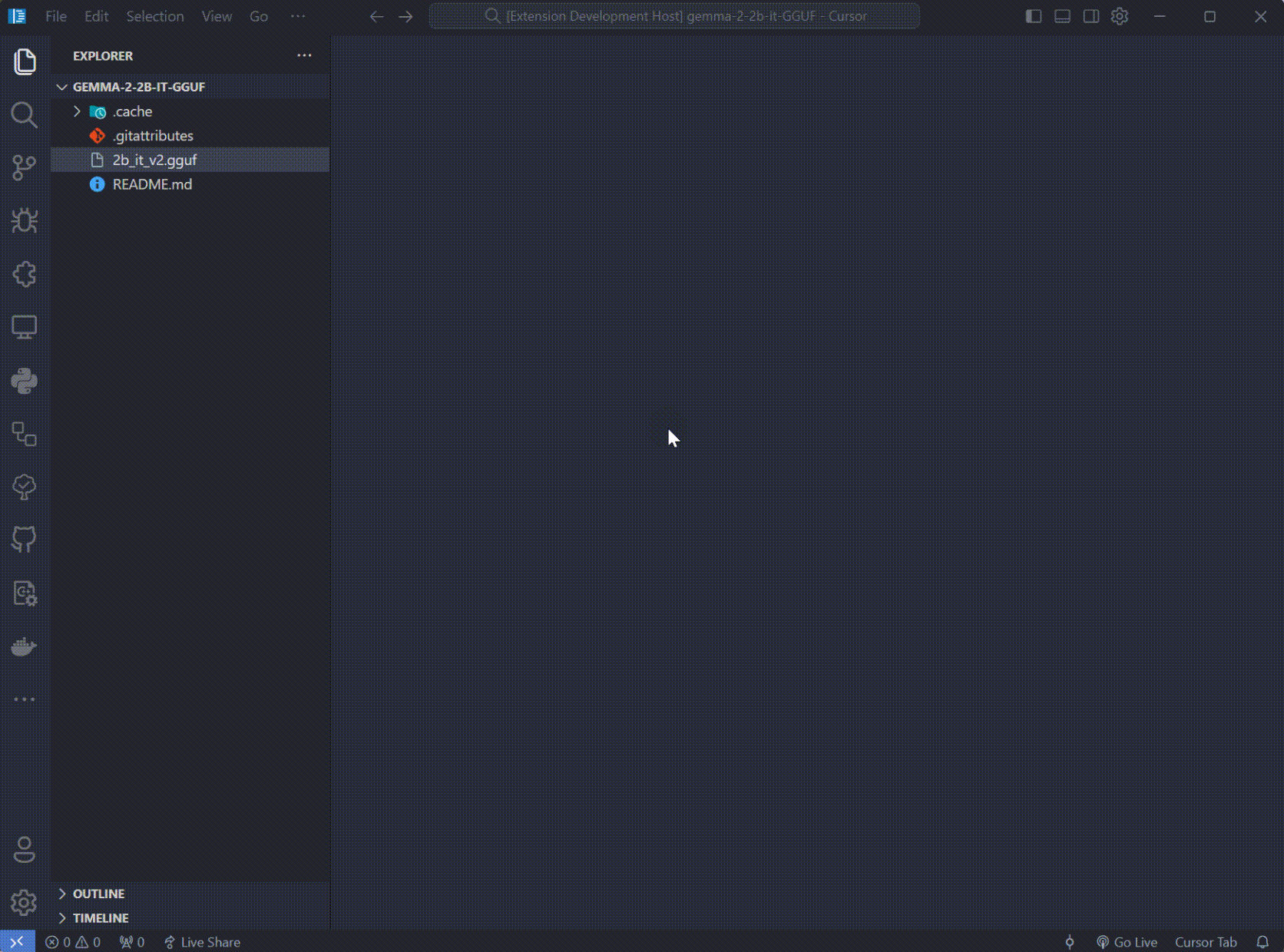Click Cursor Tab status item
The width and height of the screenshot is (1284, 952).
[1206, 942]
